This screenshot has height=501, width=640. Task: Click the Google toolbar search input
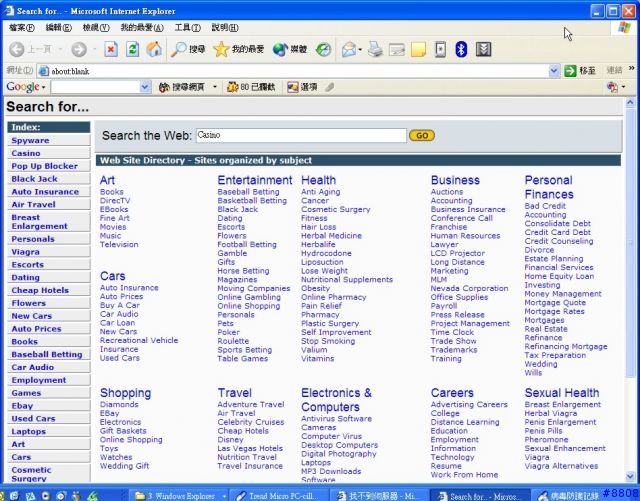pos(96,87)
